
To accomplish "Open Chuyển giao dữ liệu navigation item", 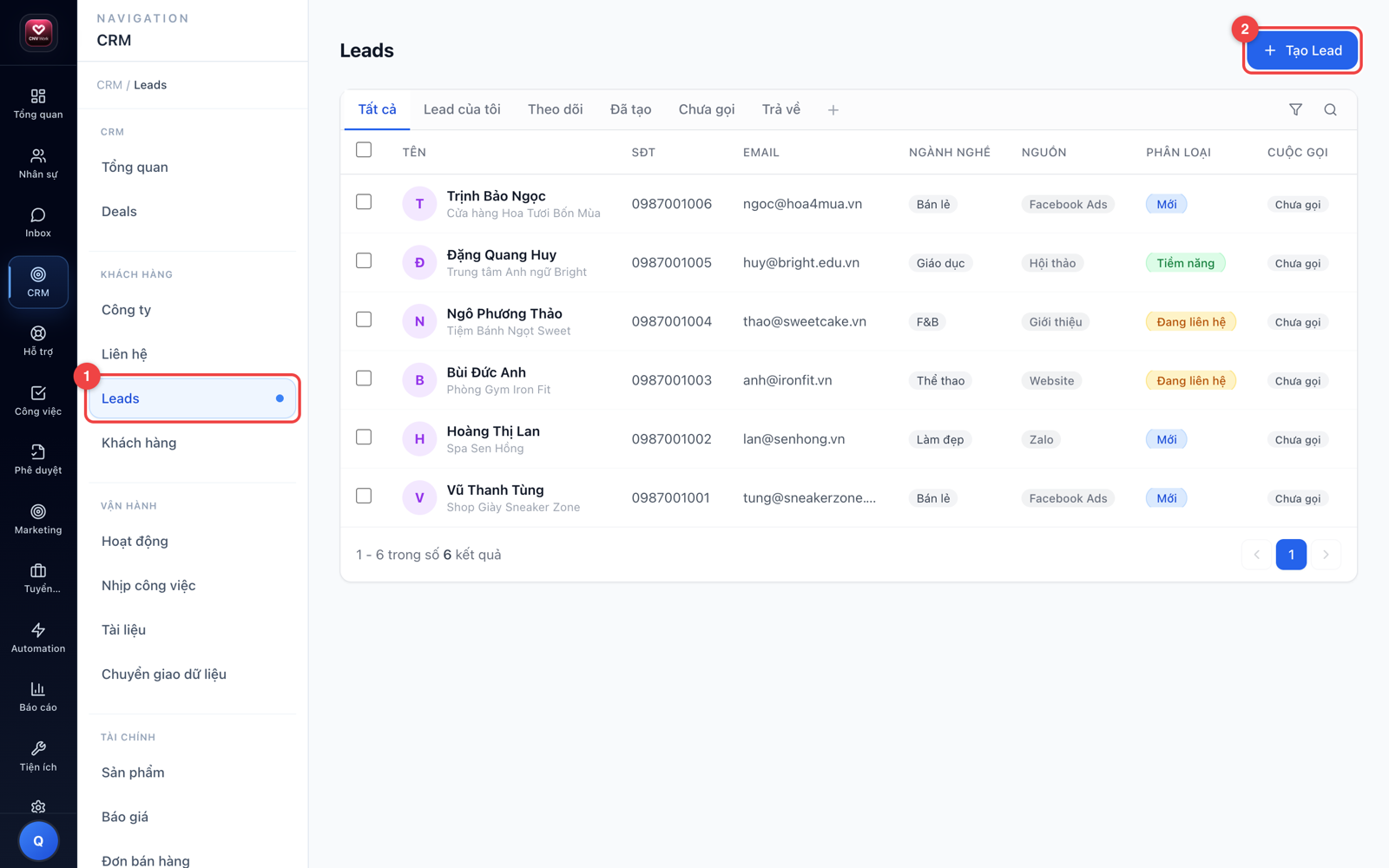I will click(192, 674).
